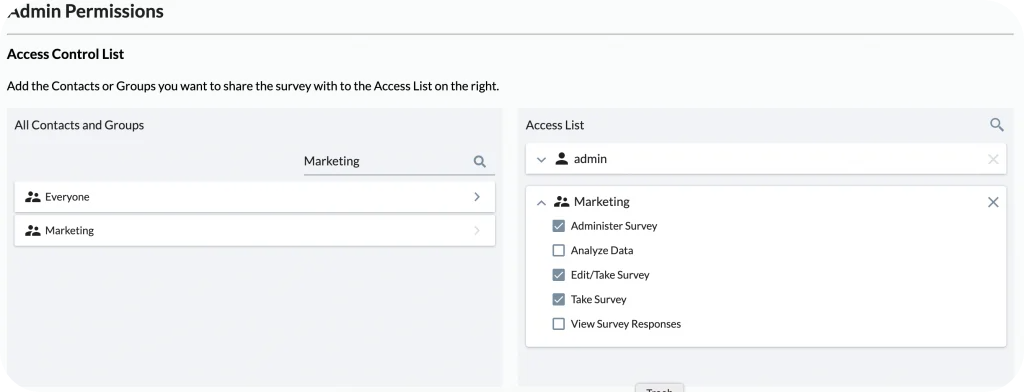Click the partially visible Trash button
This screenshot has height=392, width=1024.
click(x=660, y=388)
